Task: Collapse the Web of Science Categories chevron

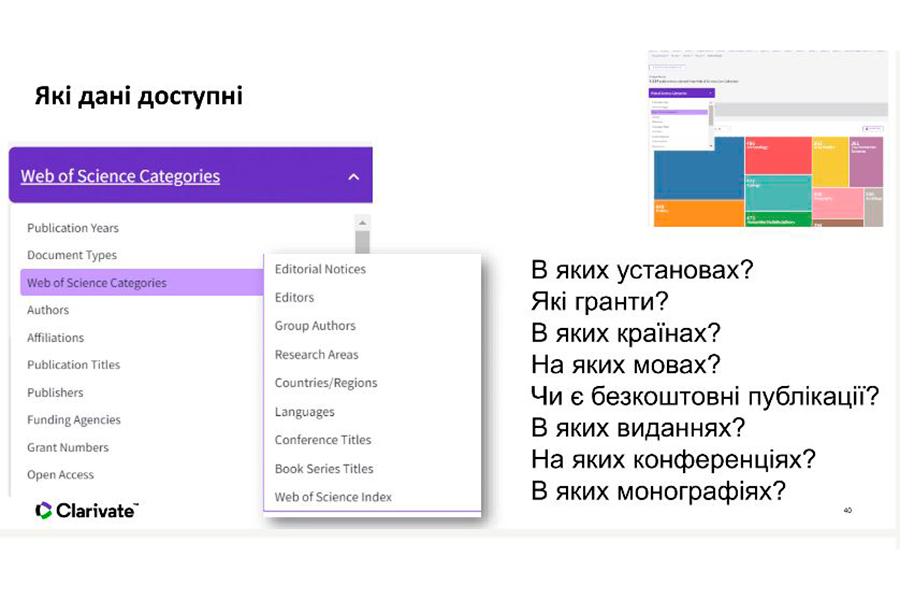Action: 354,177
